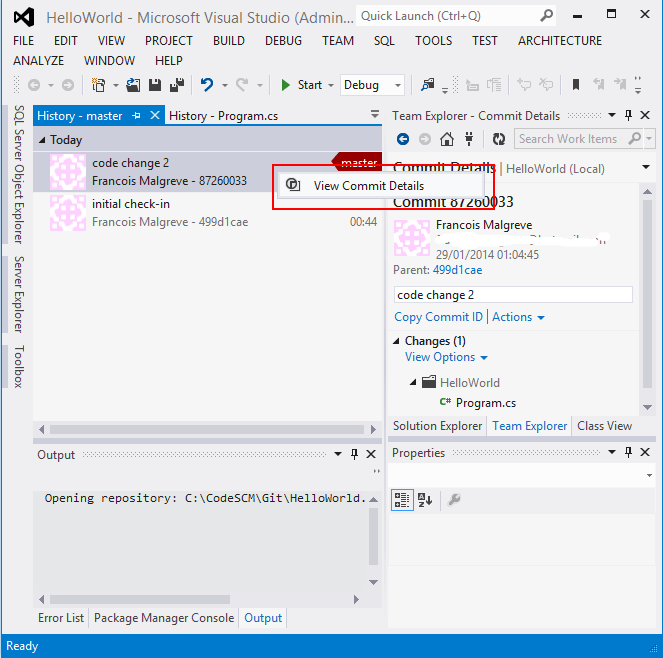Close the History - master tab
663x658 pixels.
point(155,115)
